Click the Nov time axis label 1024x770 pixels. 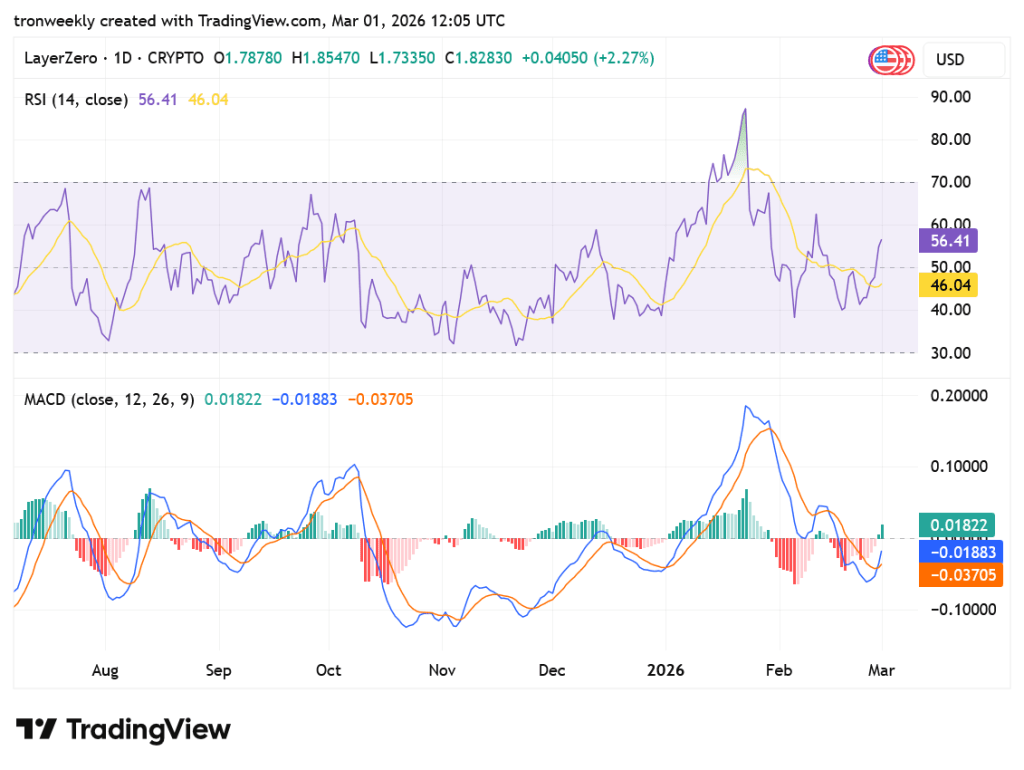pos(442,671)
